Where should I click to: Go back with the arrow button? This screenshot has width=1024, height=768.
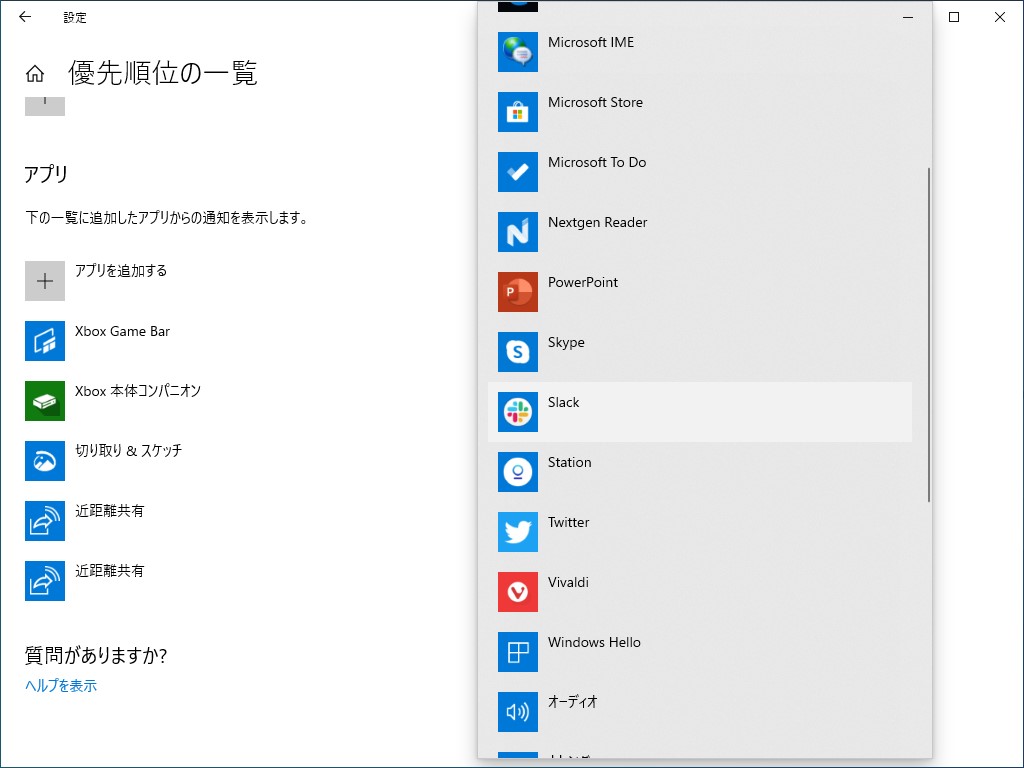click(25, 17)
